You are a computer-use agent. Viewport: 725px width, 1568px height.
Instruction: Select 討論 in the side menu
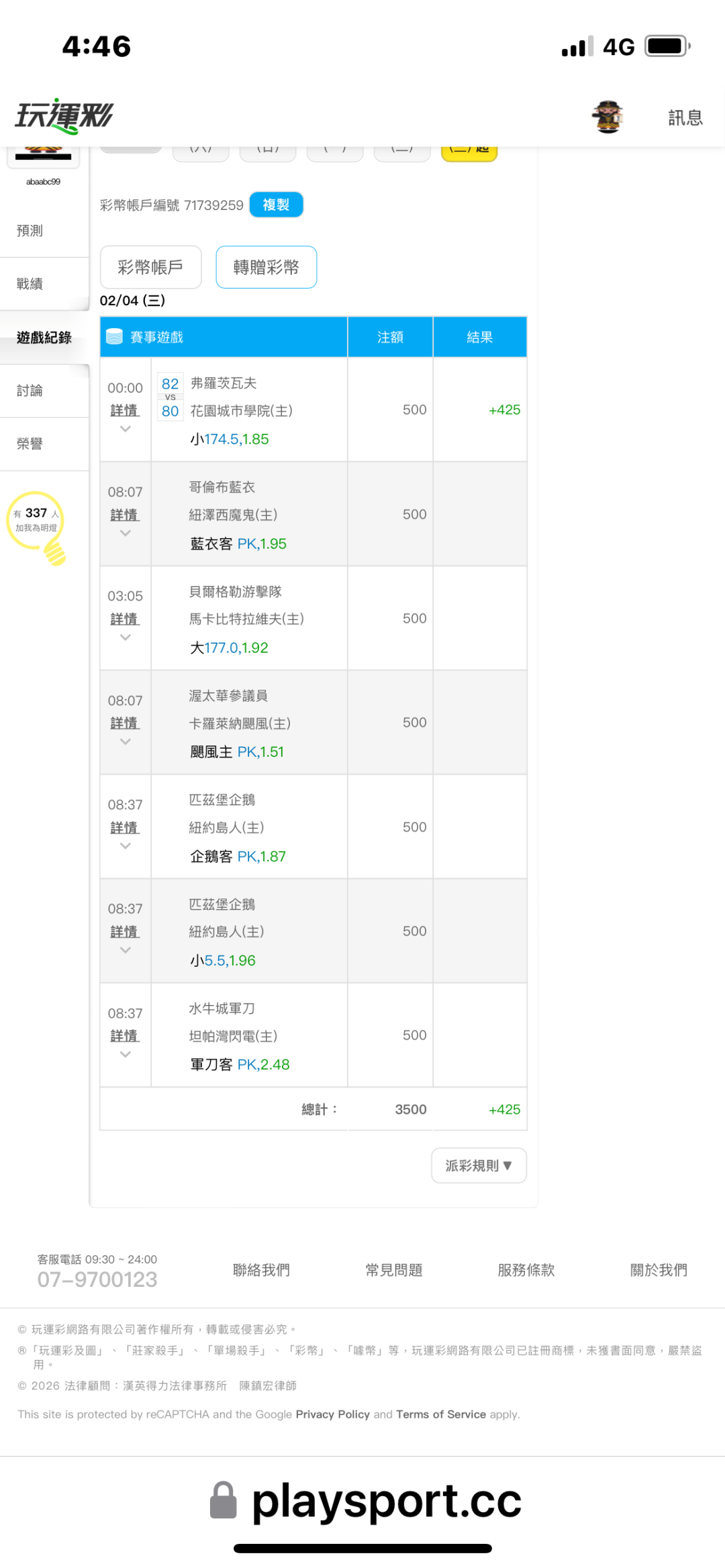pos(30,390)
